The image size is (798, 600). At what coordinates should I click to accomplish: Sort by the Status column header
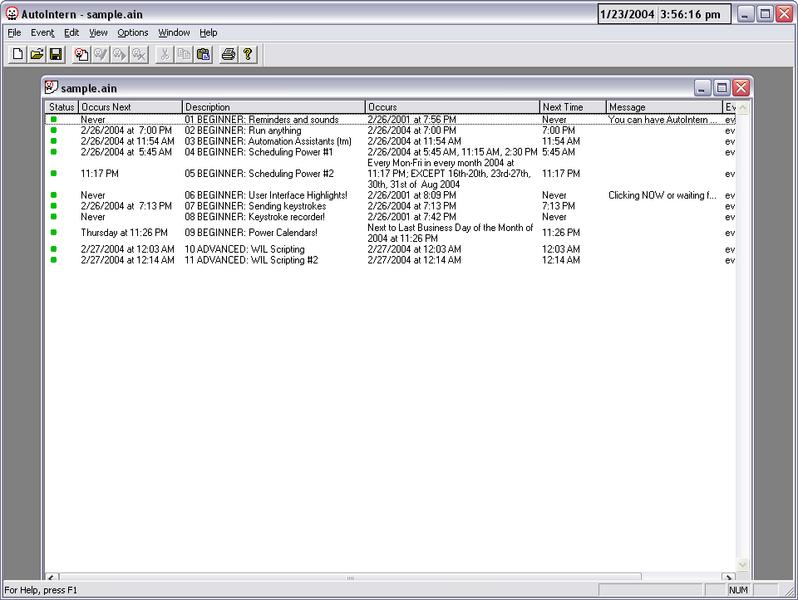62,107
